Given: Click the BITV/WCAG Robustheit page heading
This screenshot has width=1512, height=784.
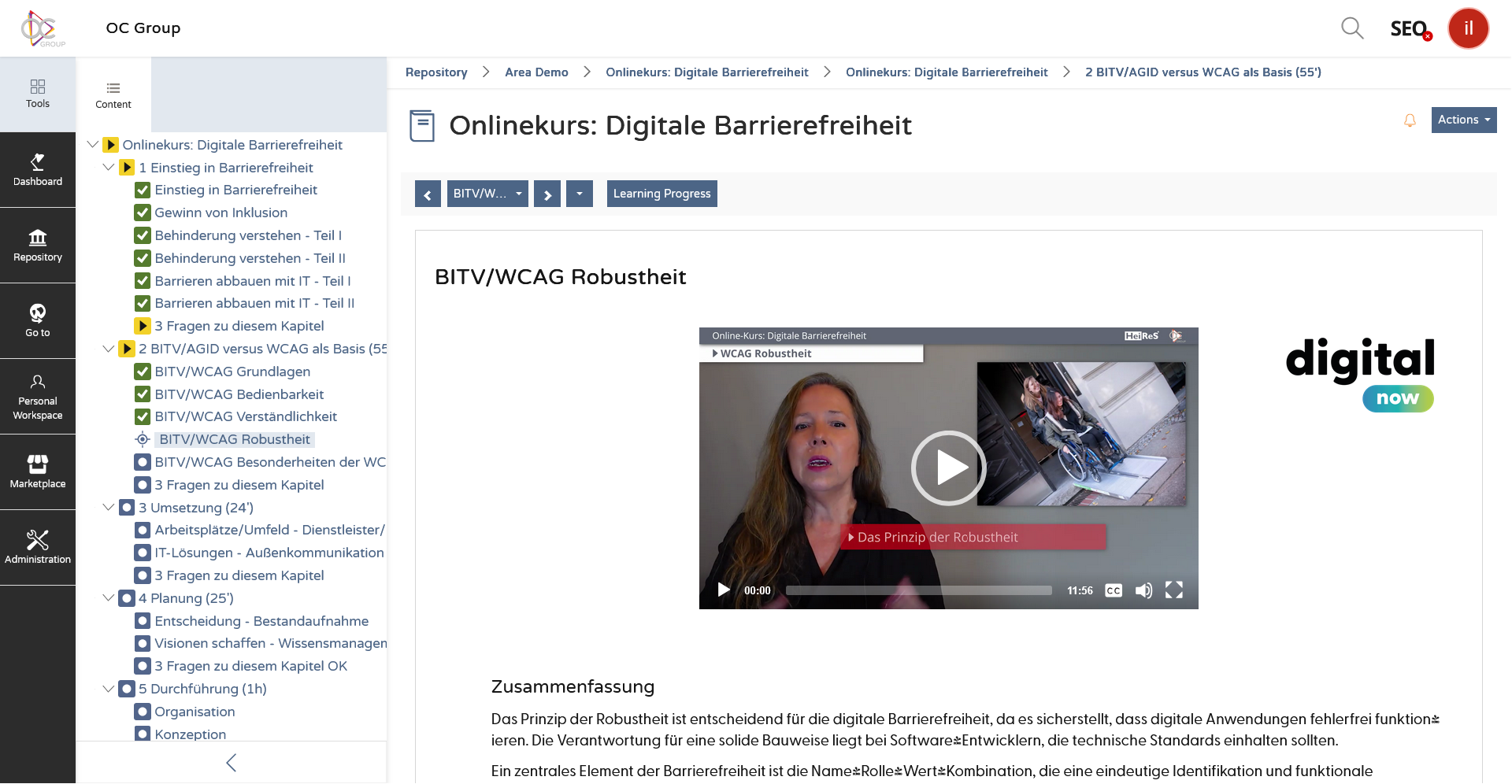Looking at the screenshot, I should pyautogui.click(x=561, y=277).
